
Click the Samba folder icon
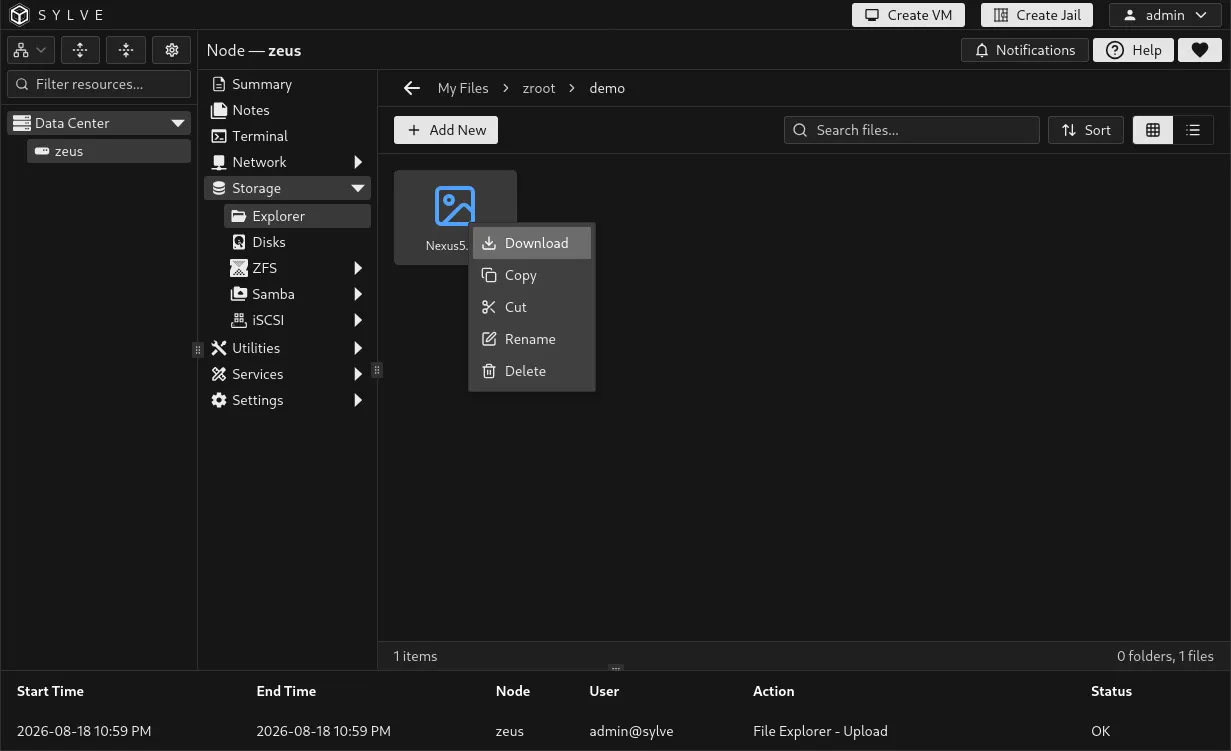tap(239, 294)
